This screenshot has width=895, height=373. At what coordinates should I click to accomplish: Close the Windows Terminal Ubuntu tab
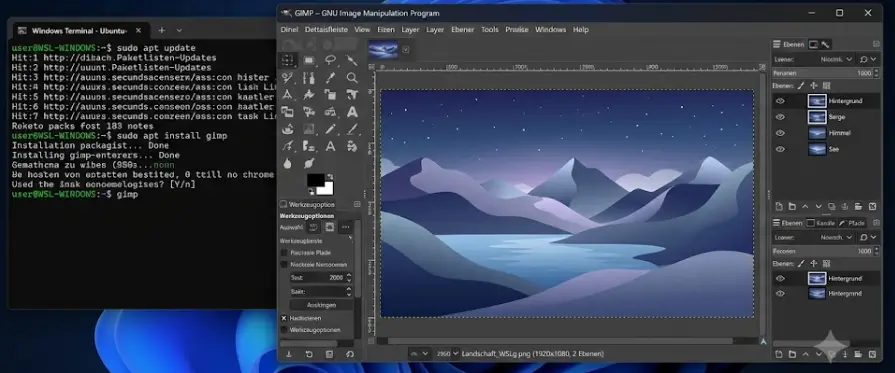coord(138,31)
